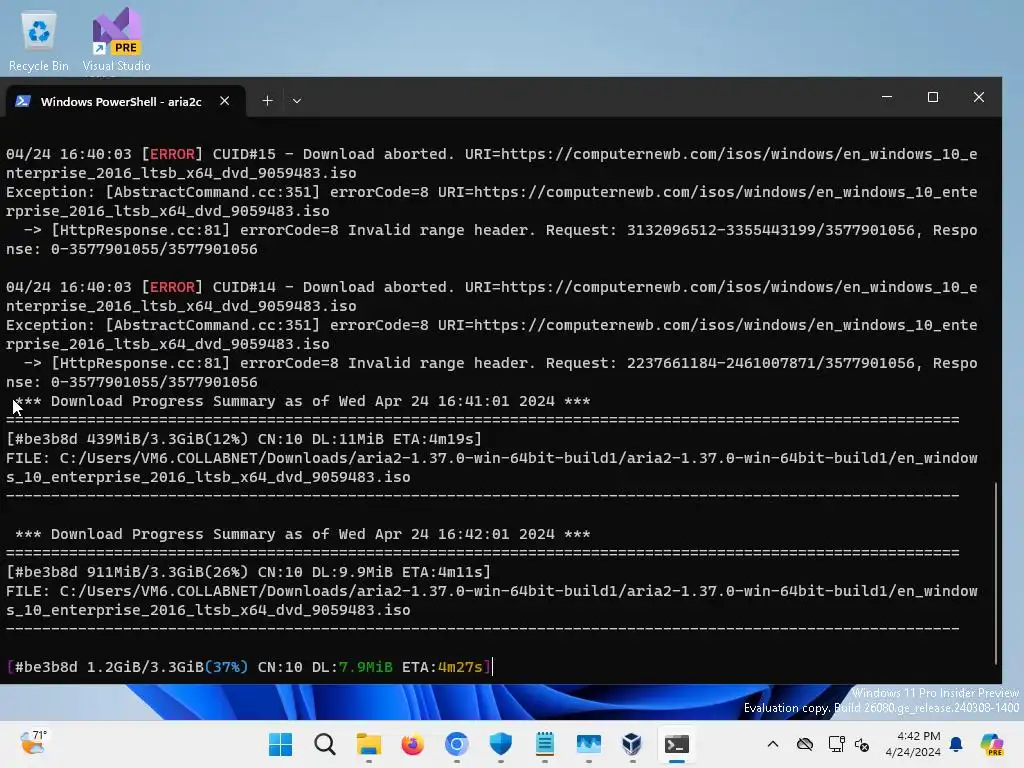
Task: Open the Recycle Bin desktop icon
Action: click(x=39, y=41)
